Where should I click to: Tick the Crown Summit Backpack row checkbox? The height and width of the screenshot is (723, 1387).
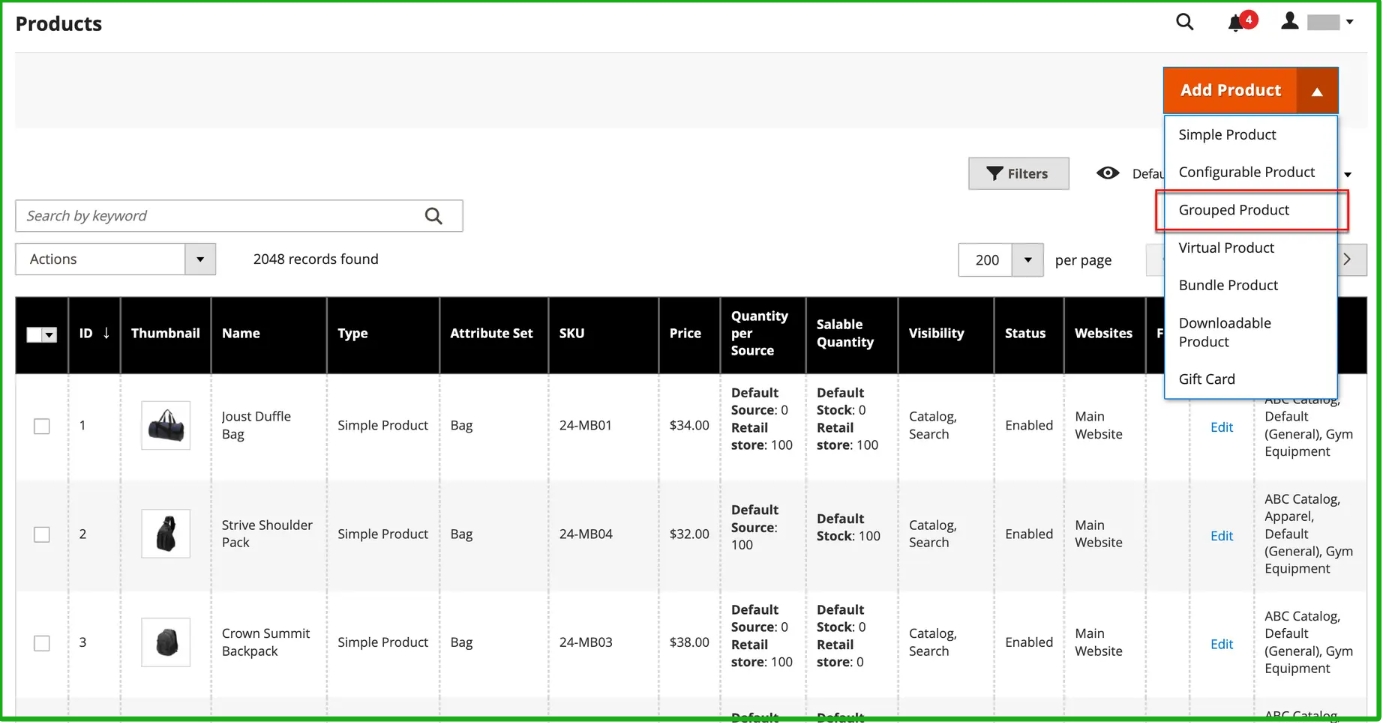42,643
